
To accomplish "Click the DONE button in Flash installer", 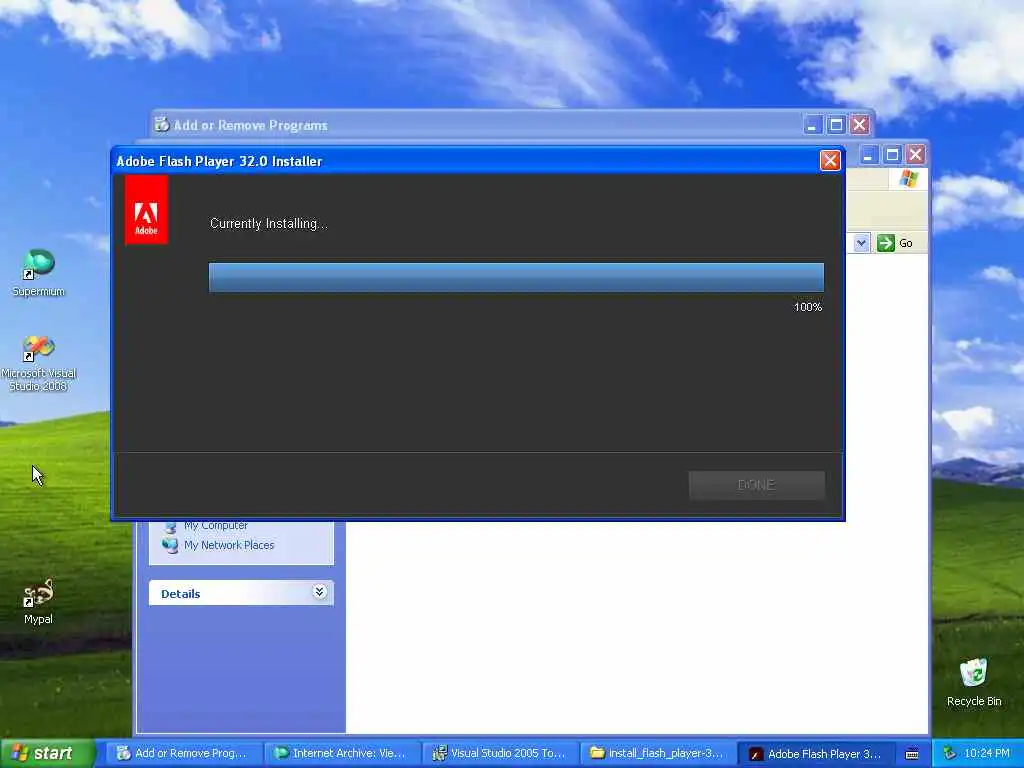I will 756,485.
